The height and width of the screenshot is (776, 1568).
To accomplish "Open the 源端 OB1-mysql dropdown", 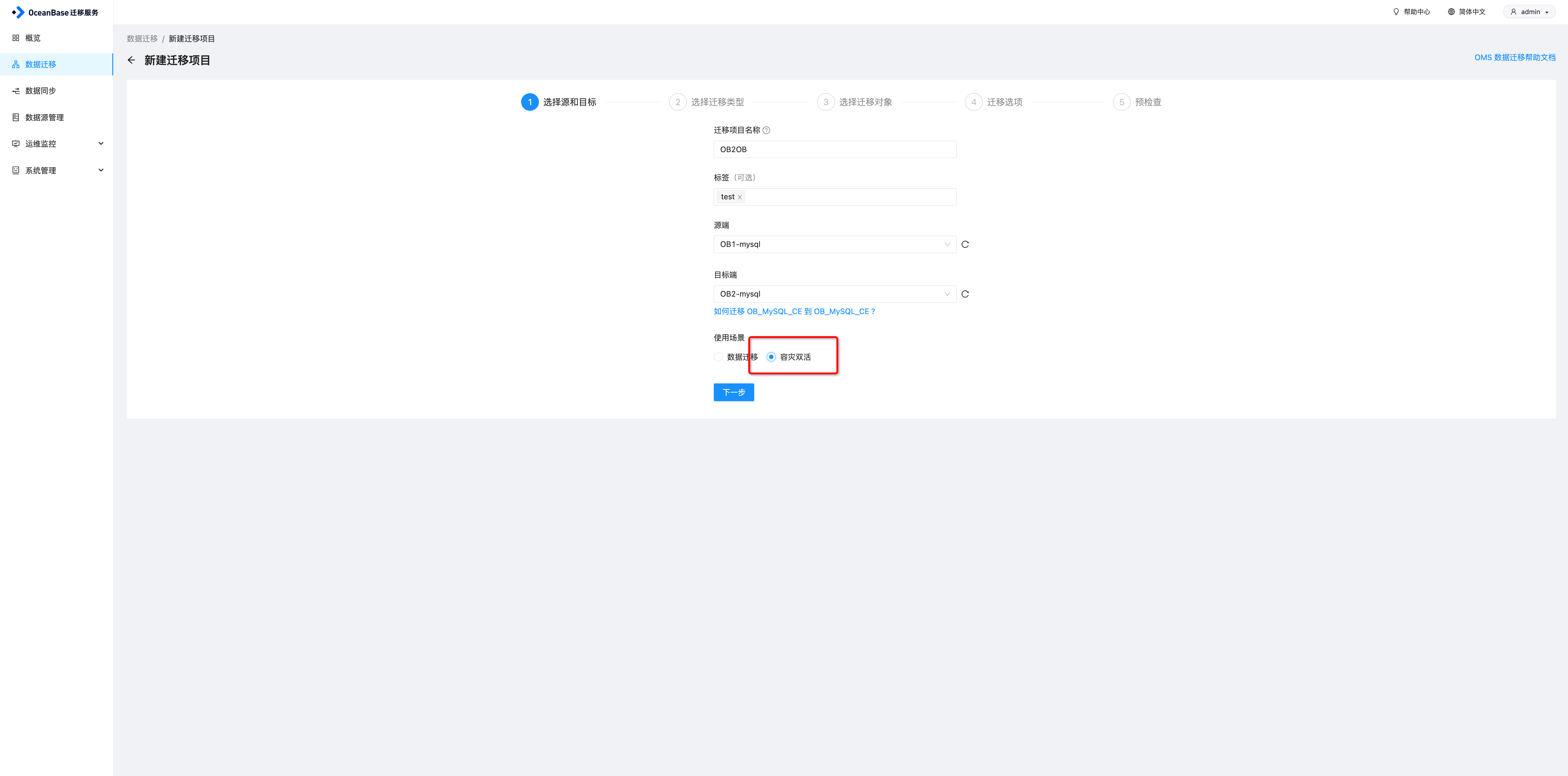I will click(834, 245).
